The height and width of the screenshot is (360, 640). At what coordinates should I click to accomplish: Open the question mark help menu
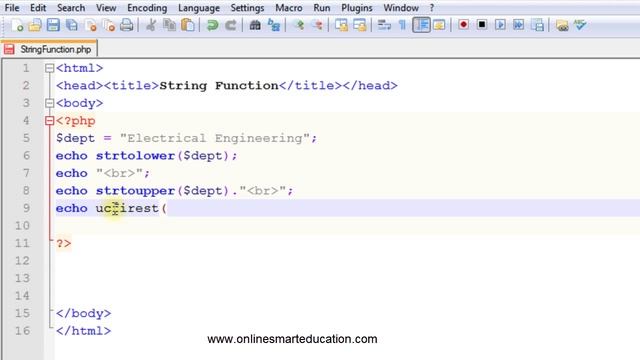pos(431,8)
